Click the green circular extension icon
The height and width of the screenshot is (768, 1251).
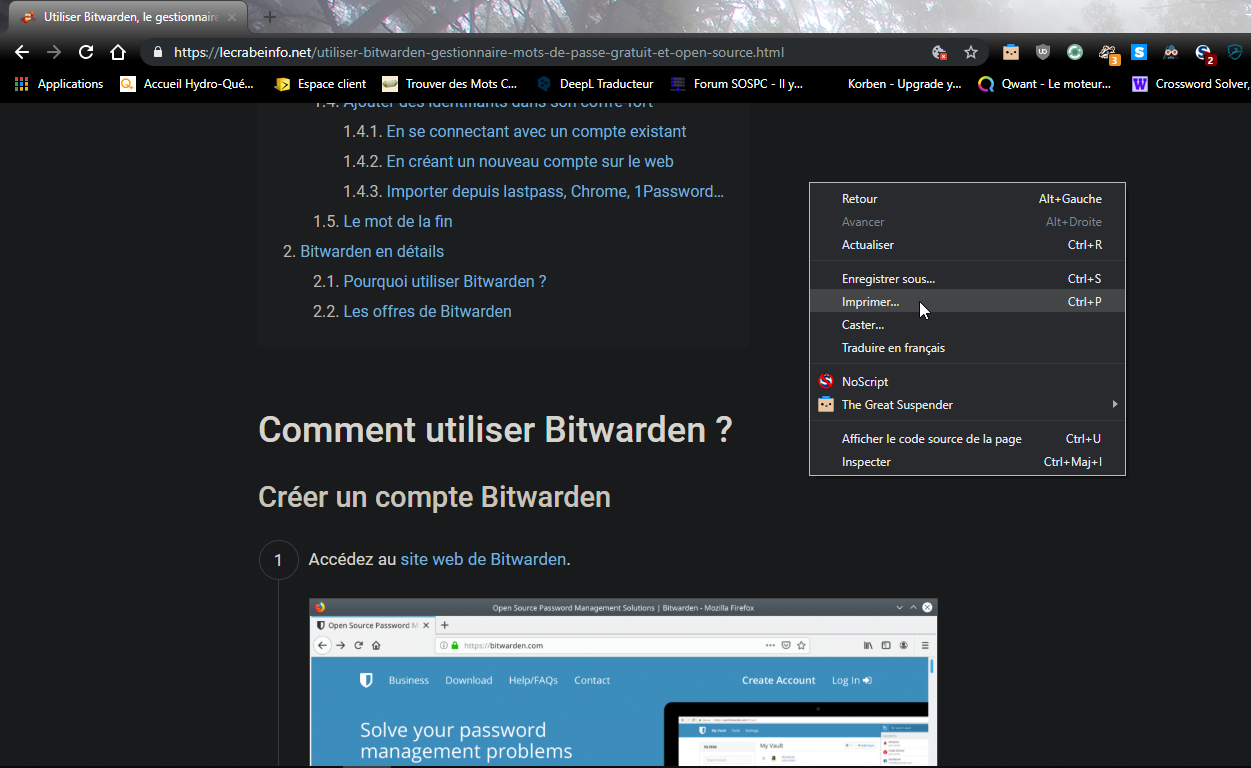[1075, 52]
